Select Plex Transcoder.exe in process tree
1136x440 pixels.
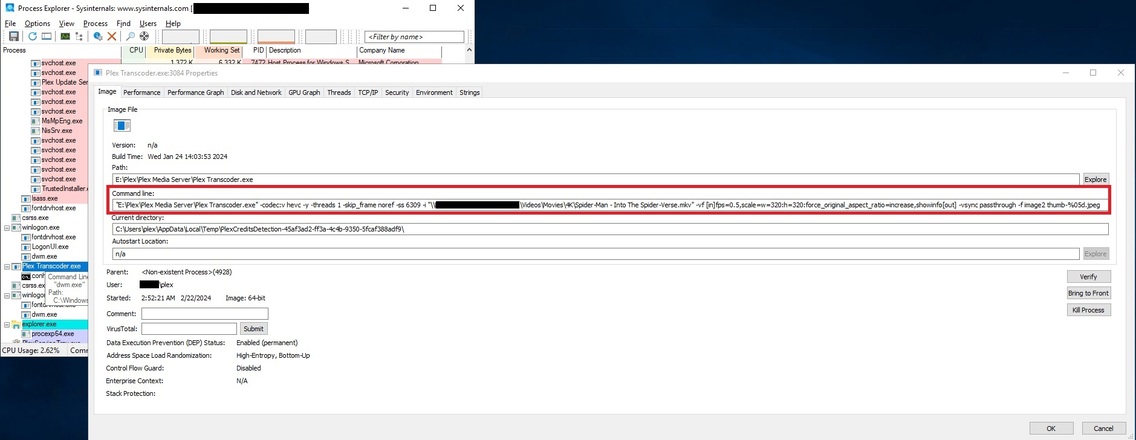pyautogui.click(x=51, y=266)
